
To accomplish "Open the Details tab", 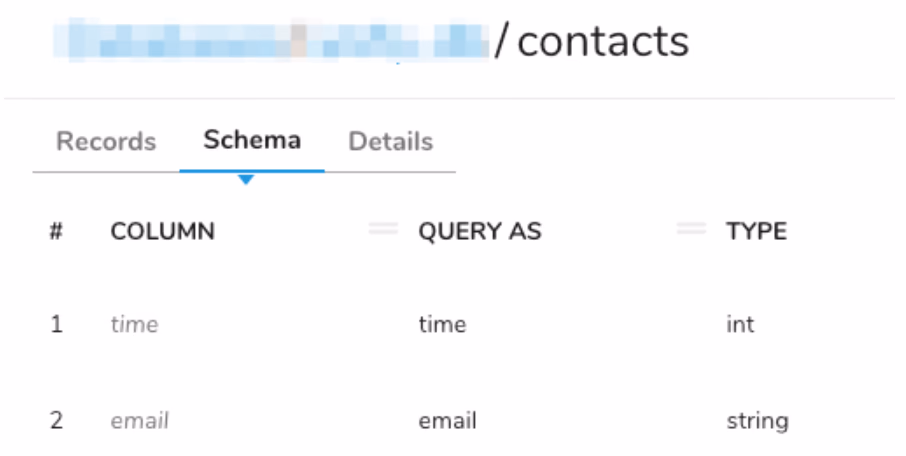I will coord(390,142).
